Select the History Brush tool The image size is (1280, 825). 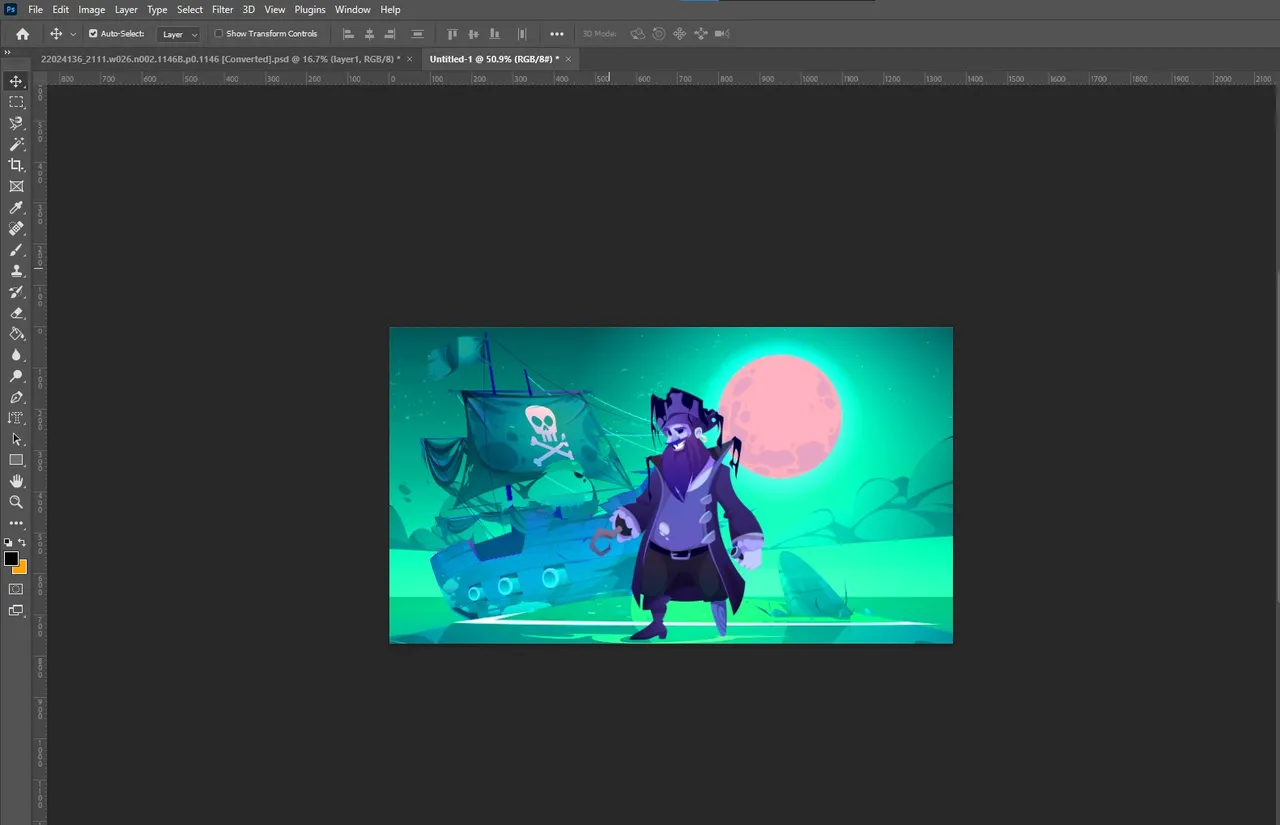point(16,291)
